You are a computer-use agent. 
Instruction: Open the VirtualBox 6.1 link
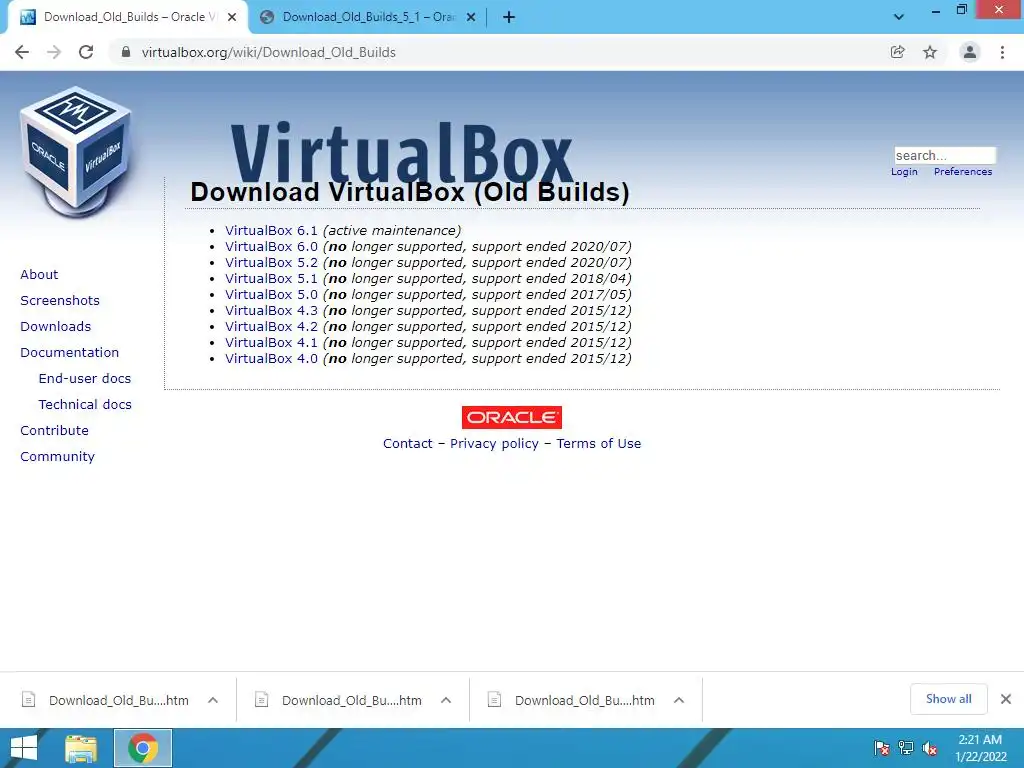click(x=271, y=231)
